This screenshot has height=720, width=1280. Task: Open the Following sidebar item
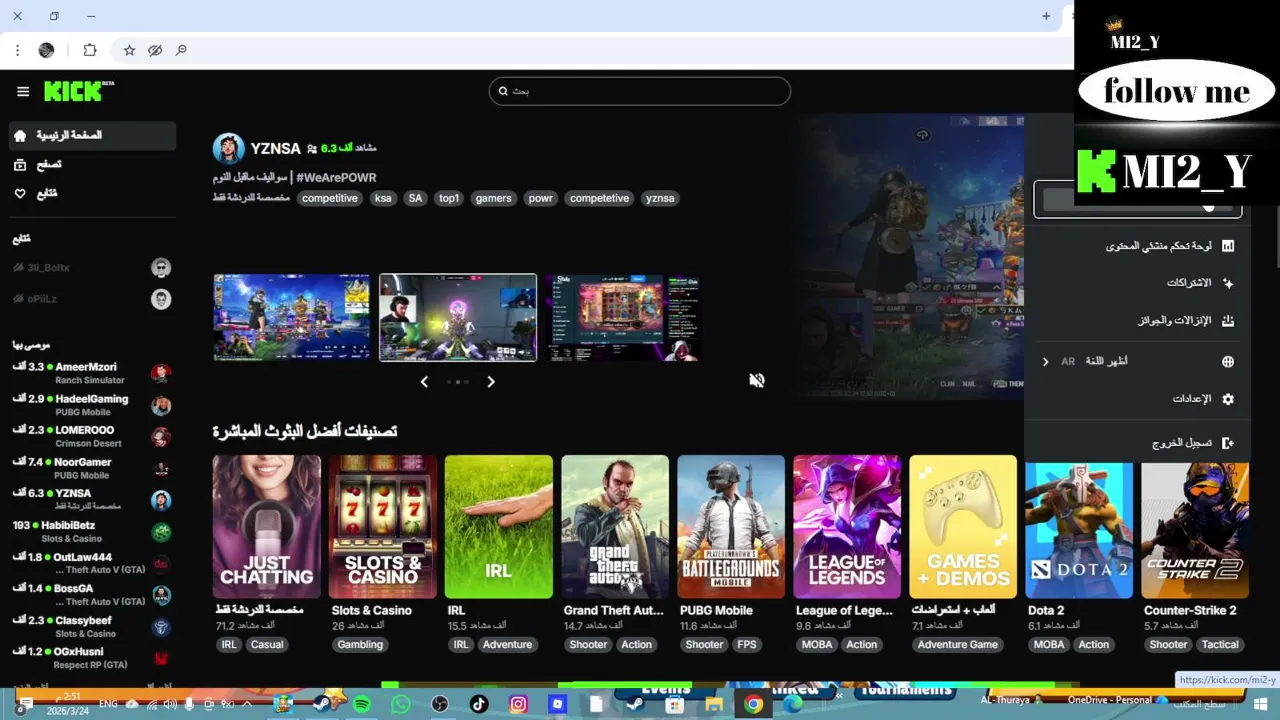92,193
